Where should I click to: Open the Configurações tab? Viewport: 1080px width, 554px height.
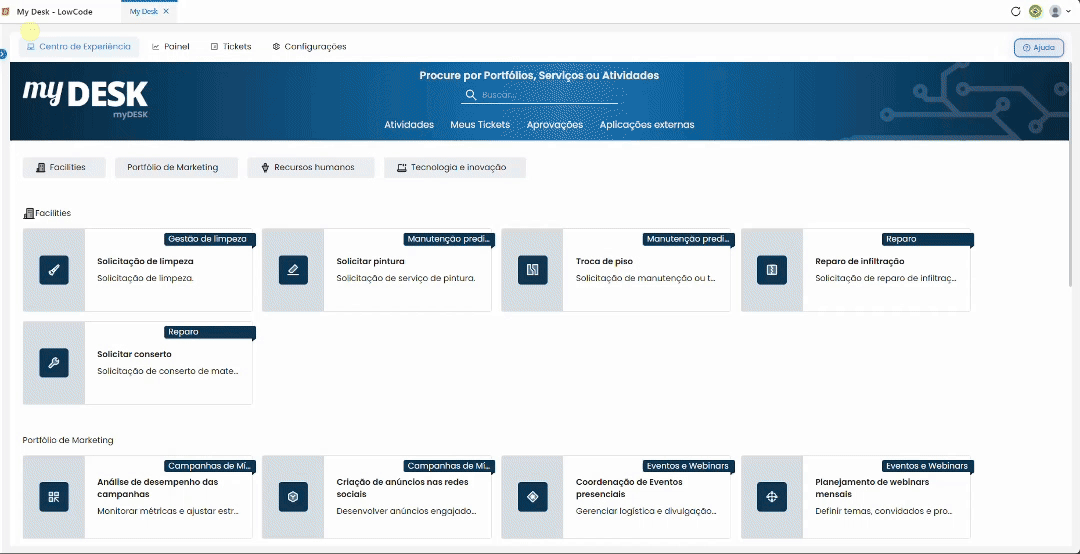click(309, 47)
